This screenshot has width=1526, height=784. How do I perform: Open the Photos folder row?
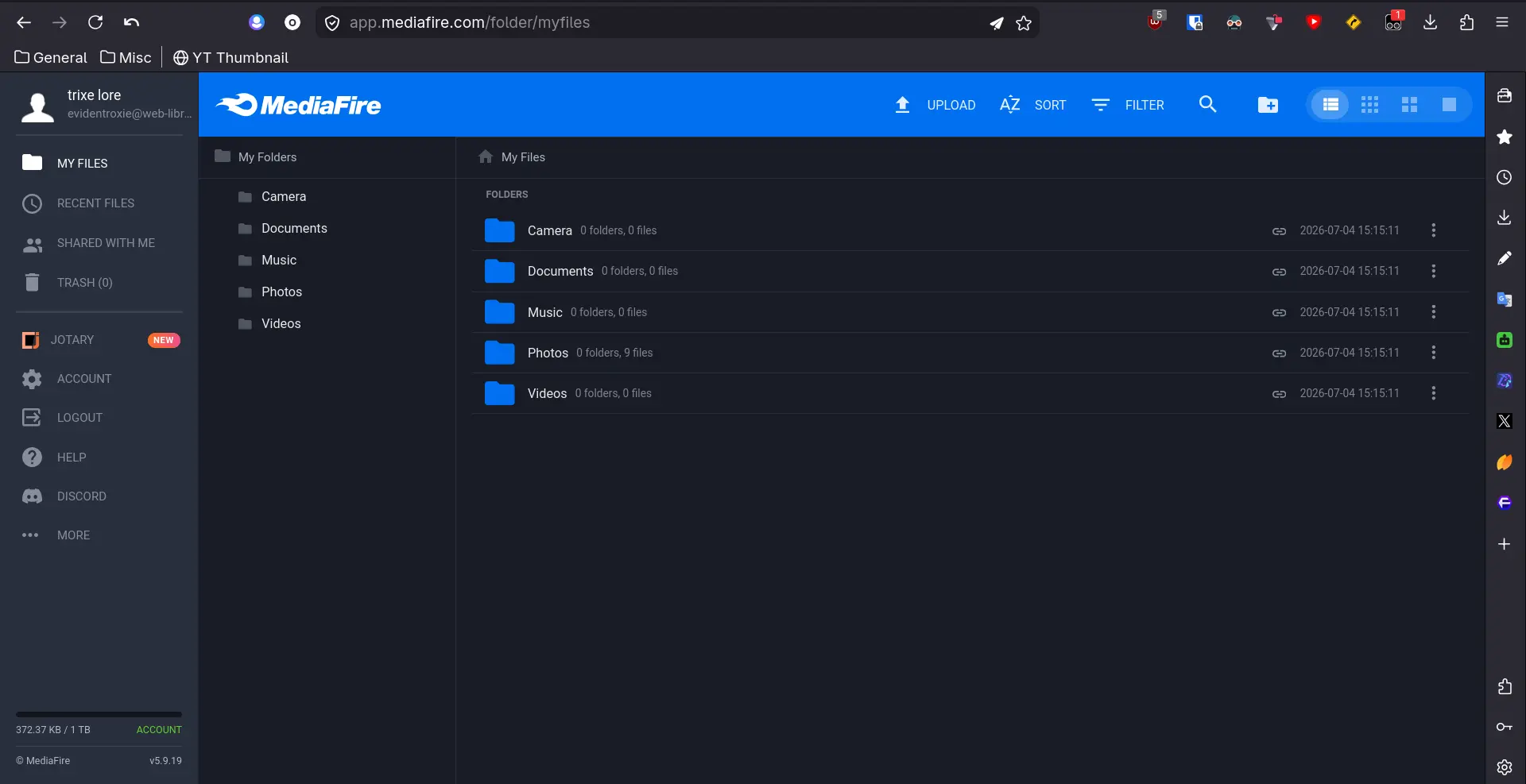[x=970, y=353]
